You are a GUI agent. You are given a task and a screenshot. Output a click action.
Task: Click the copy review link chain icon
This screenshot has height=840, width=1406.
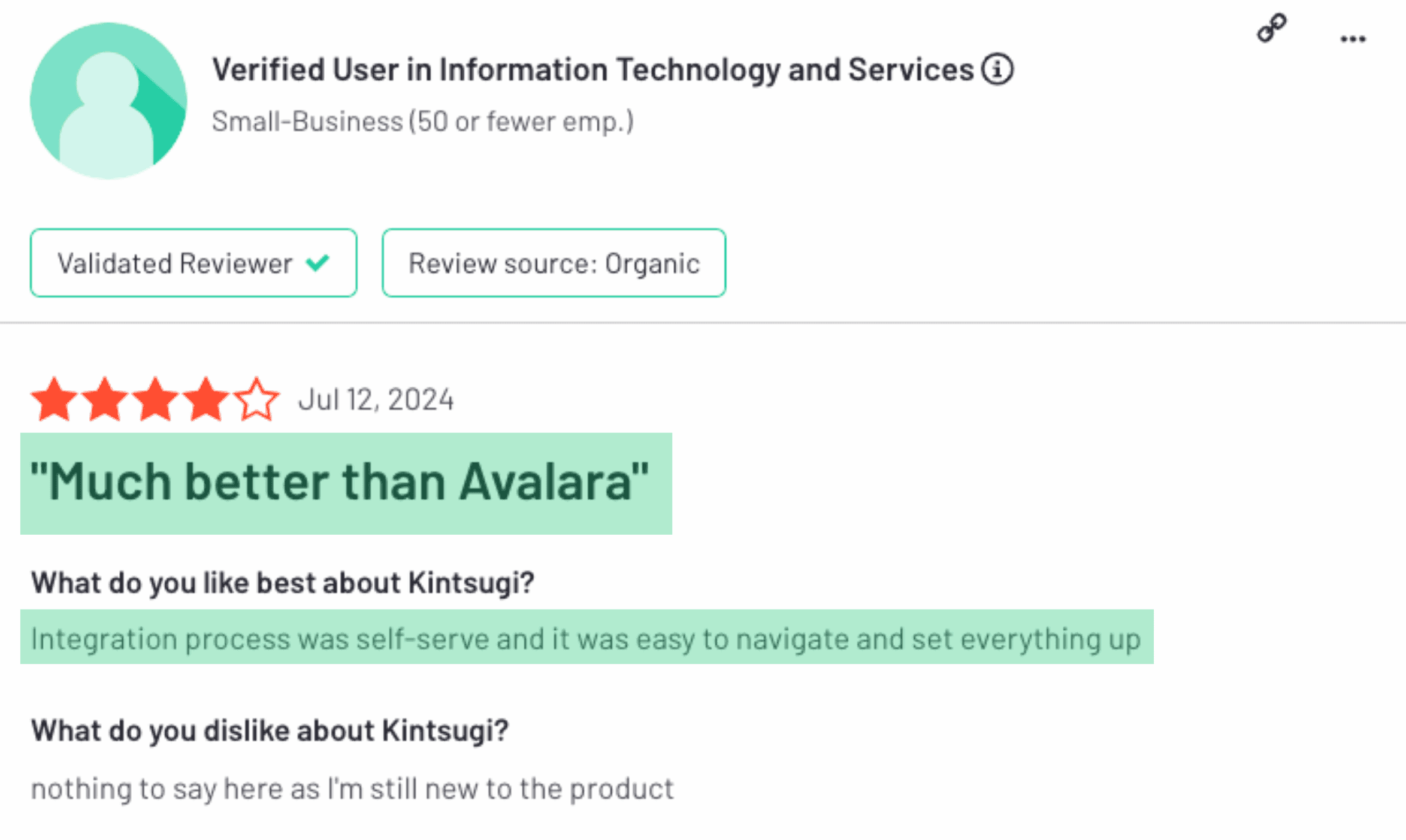click(1271, 28)
